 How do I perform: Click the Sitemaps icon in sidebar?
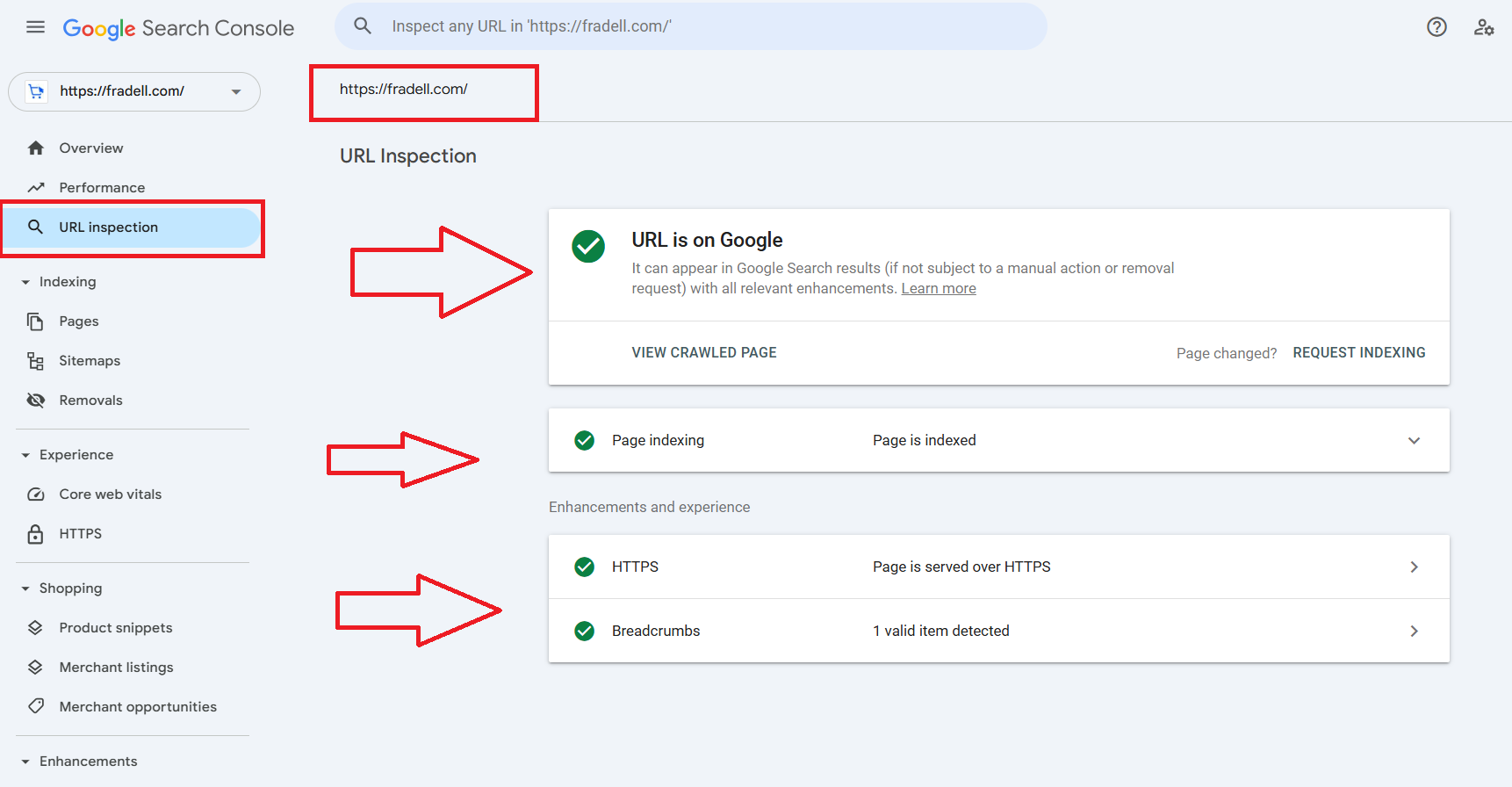[x=36, y=361]
